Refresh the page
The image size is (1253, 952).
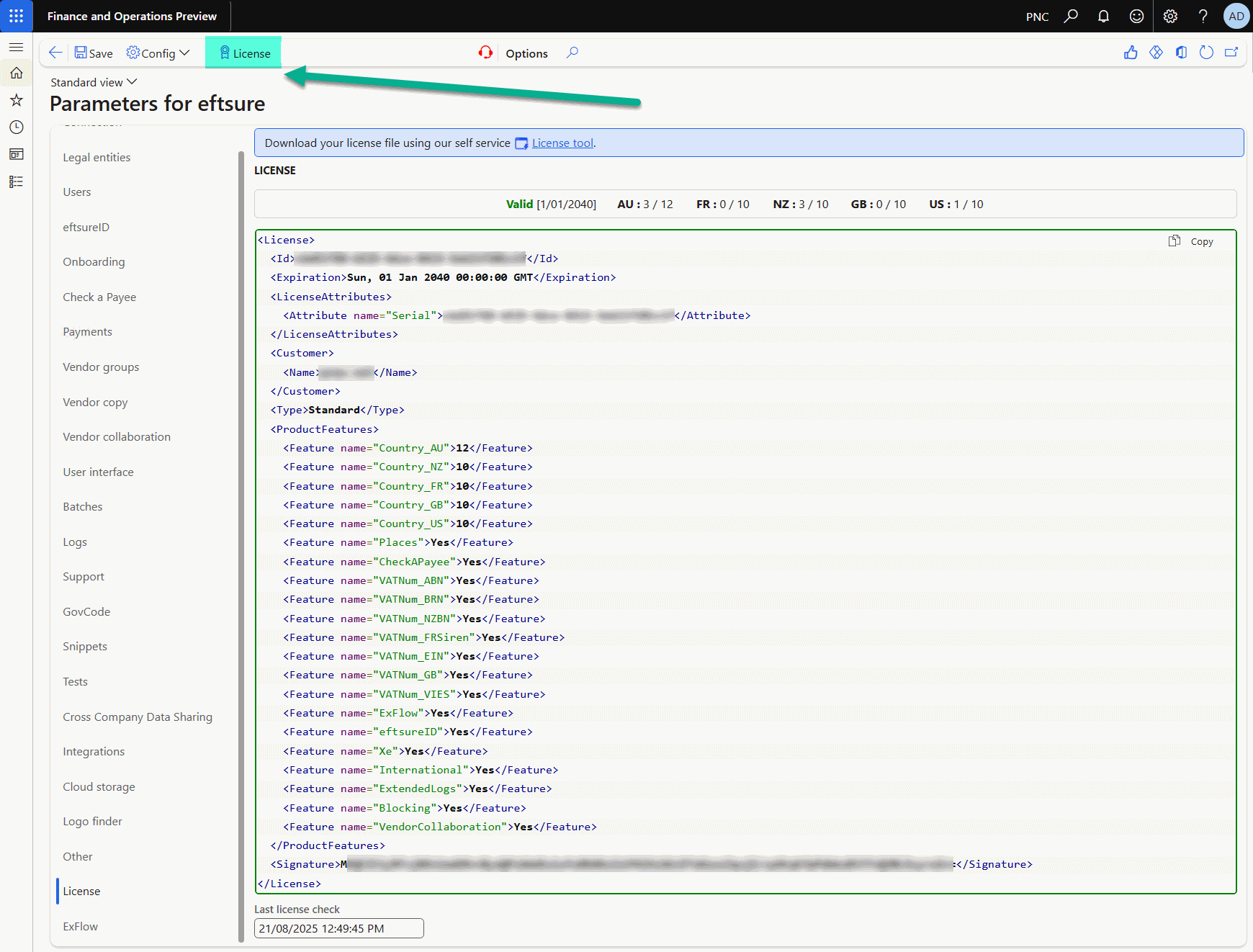(1206, 53)
